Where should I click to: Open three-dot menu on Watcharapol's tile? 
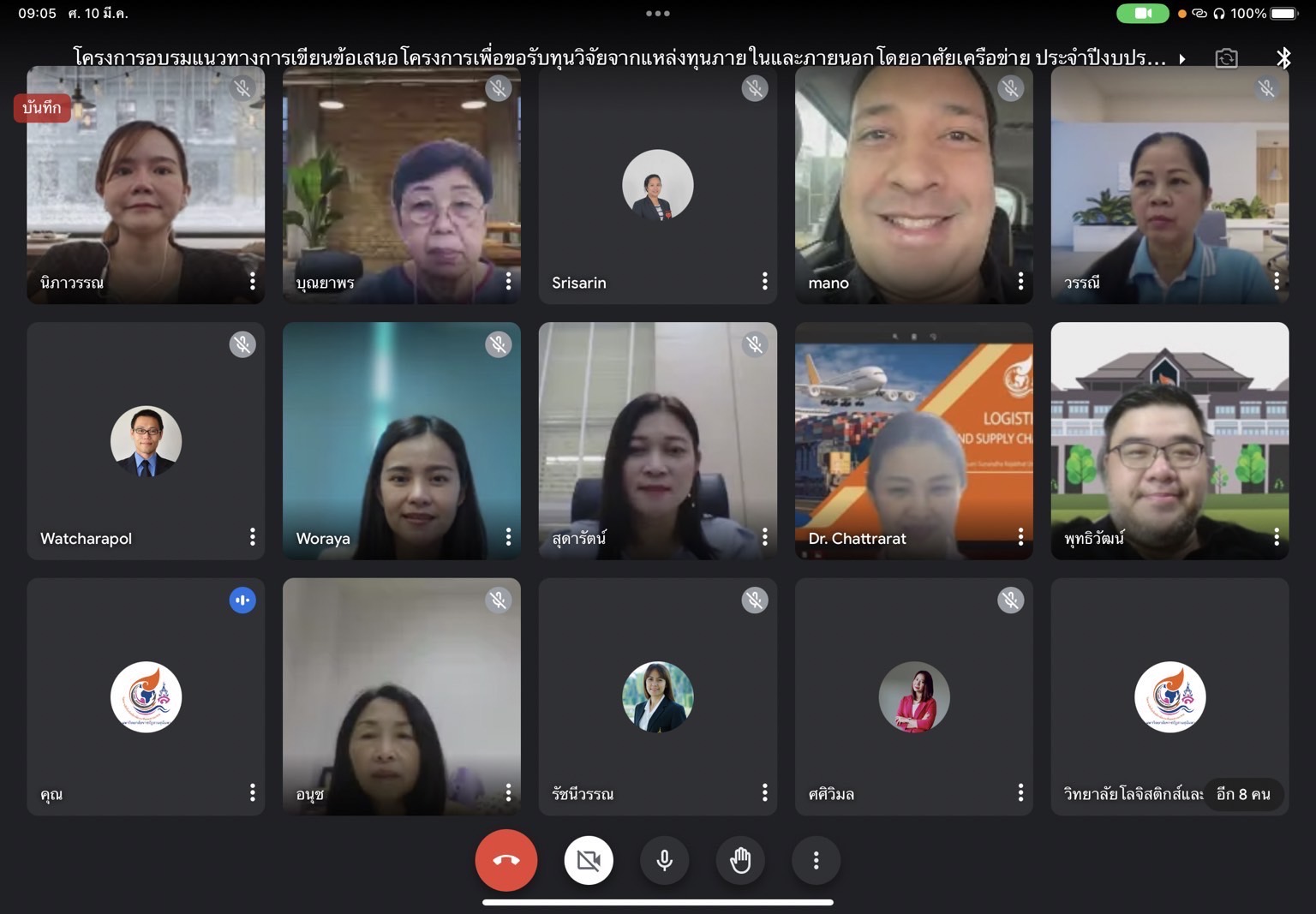252,537
